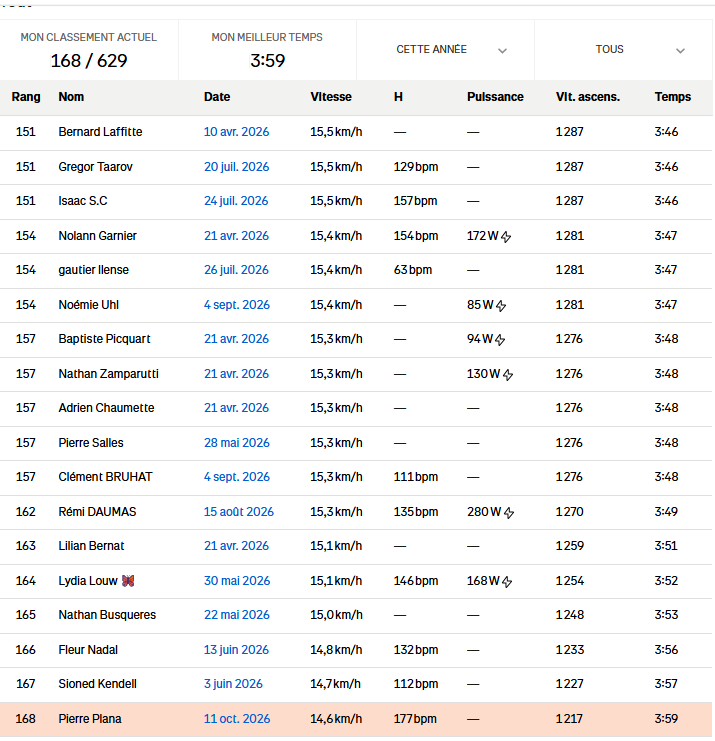Viewport: 715px width, 741px height.
Task: Open Baptiste Picquart's 21 avr. 2026 activity
Action: (x=236, y=339)
